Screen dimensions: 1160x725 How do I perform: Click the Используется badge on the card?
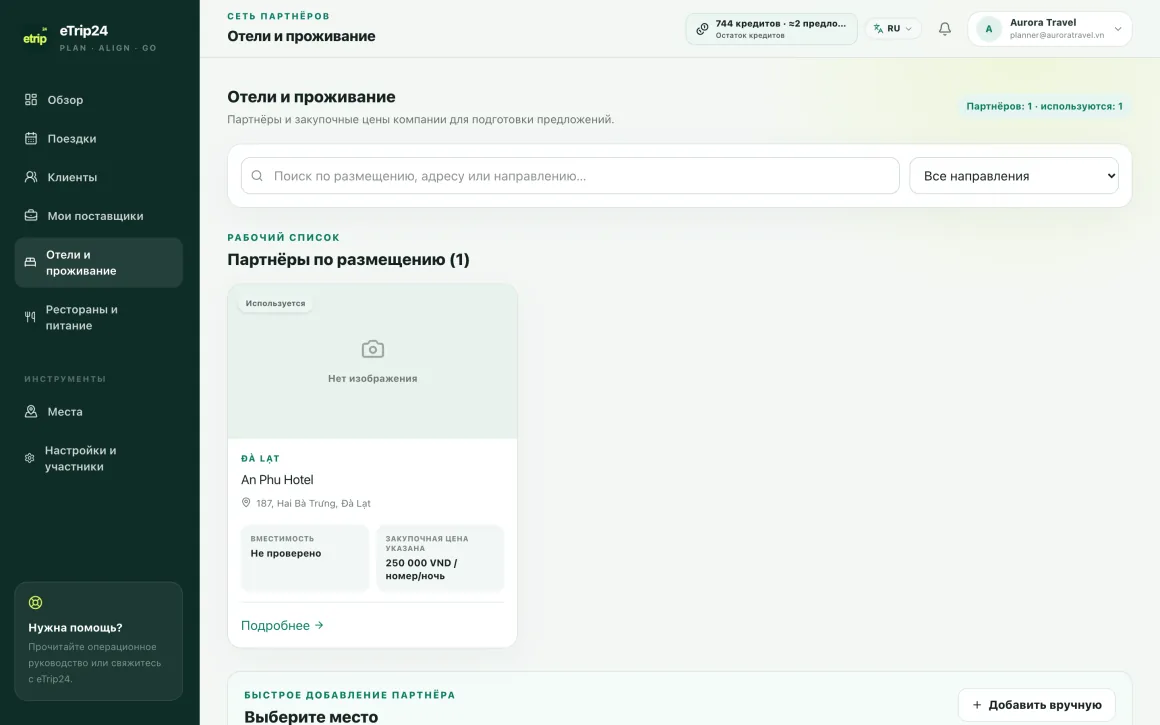275,303
